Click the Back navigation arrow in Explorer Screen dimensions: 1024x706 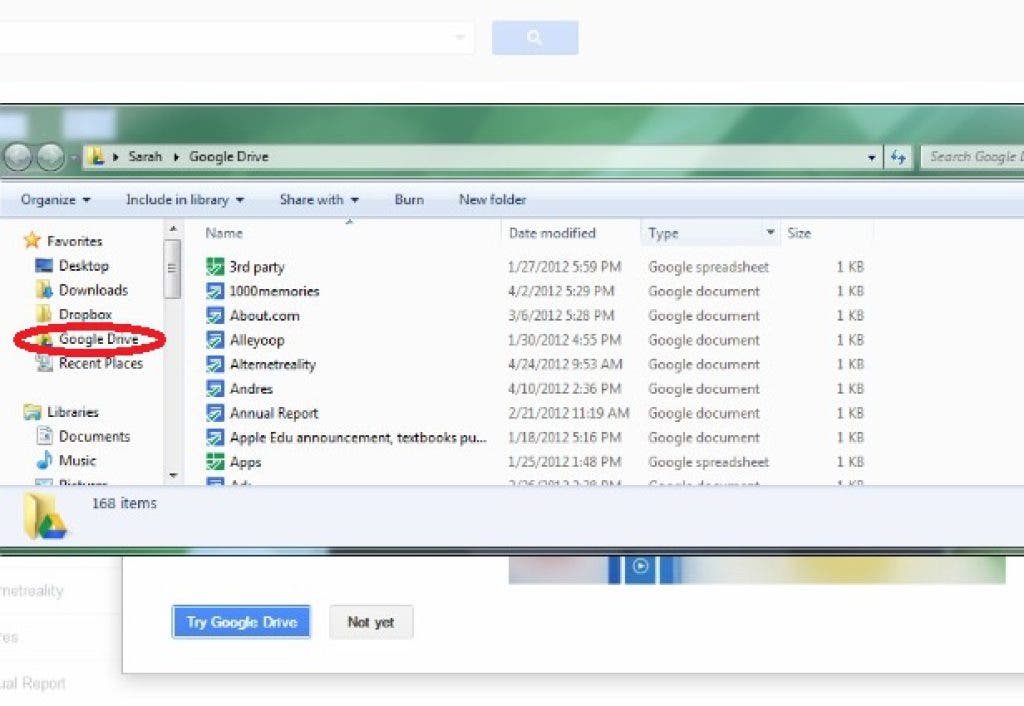click(x=18, y=157)
